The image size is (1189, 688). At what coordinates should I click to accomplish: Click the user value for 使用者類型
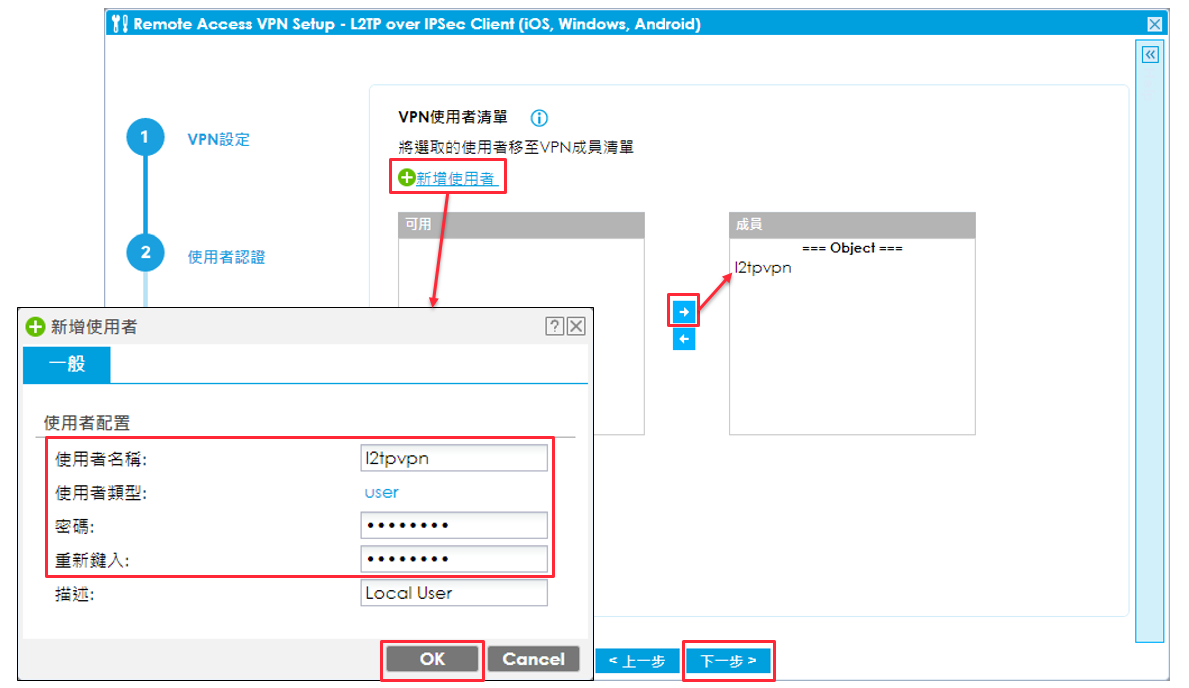pos(381,492)
